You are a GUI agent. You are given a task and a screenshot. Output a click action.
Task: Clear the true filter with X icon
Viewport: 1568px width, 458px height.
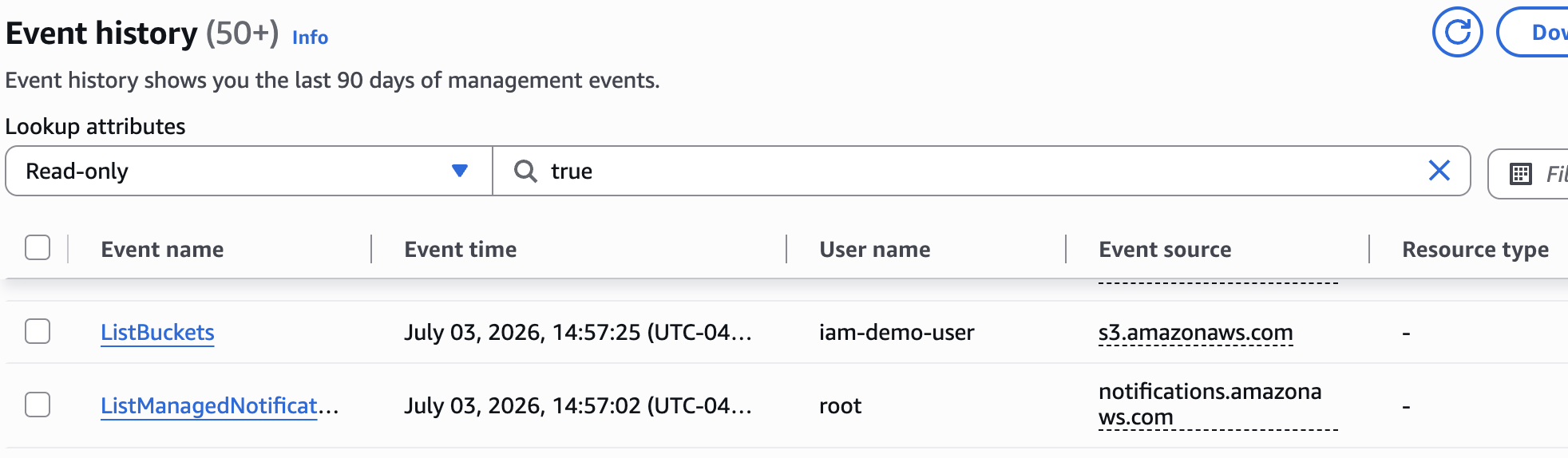1439,171
